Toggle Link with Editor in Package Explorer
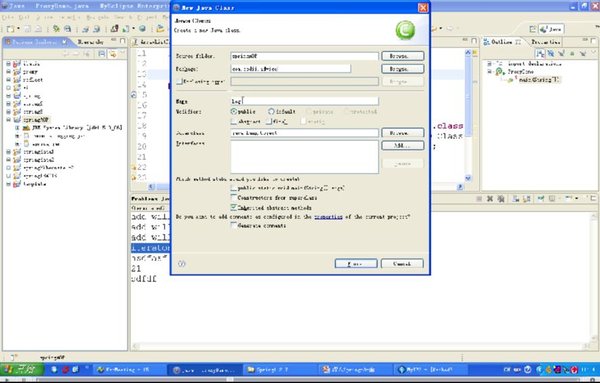600x383 pixels. coord(112,54)
